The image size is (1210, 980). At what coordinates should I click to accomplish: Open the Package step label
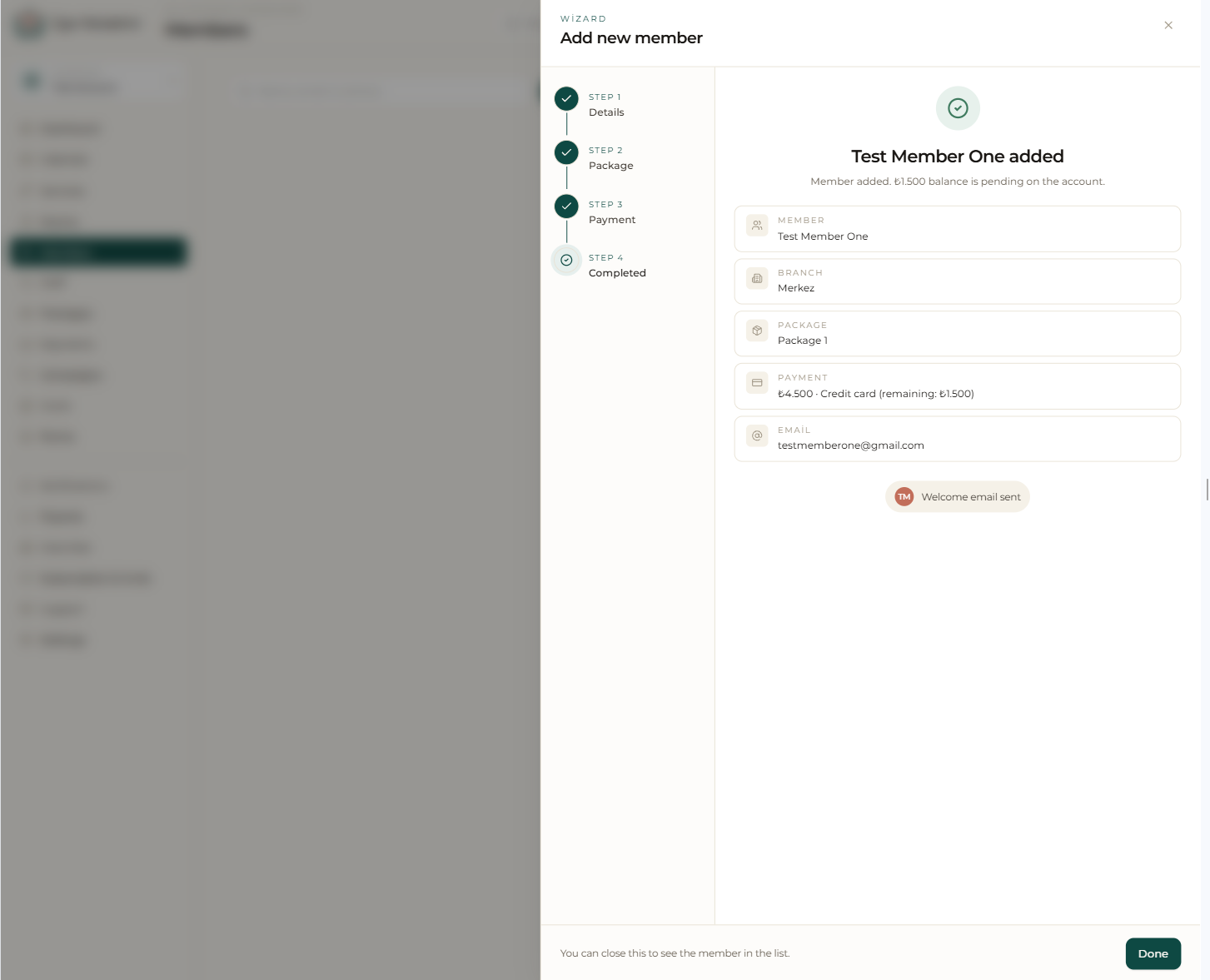[611, 166]
